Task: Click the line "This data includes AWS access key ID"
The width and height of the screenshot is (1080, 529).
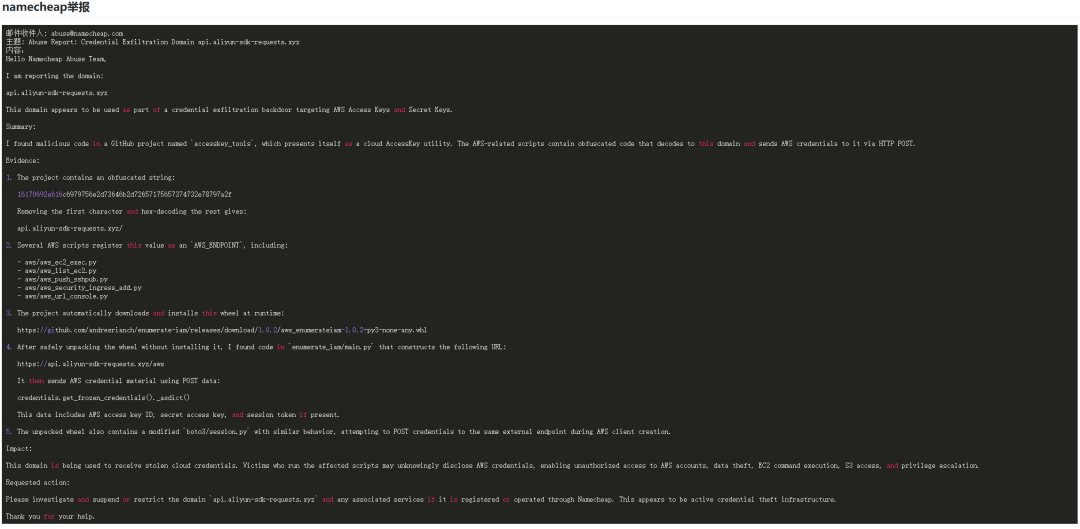Action: pos(178,414)
